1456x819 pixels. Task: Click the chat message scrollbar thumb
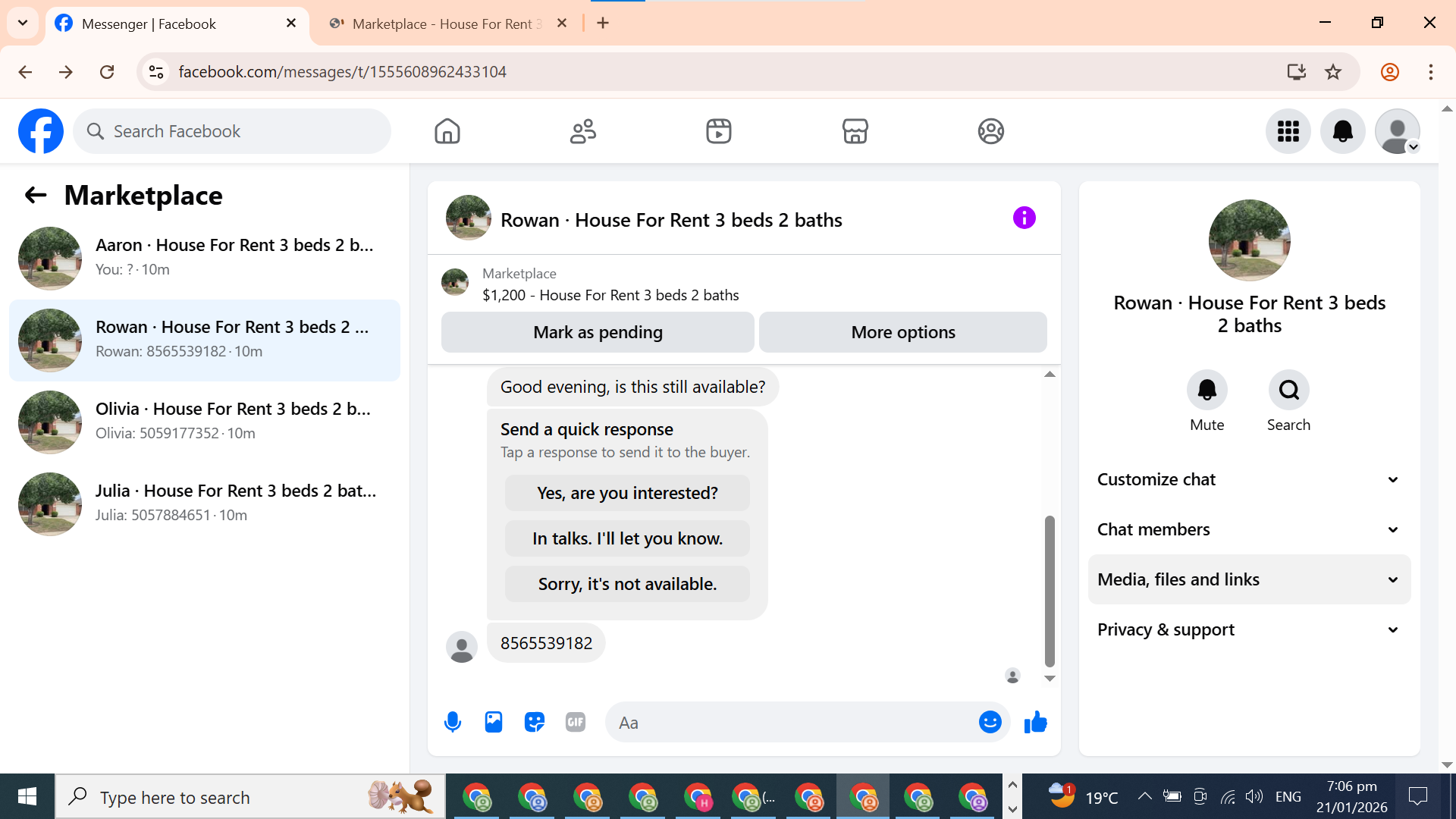tap(1050, 590)
